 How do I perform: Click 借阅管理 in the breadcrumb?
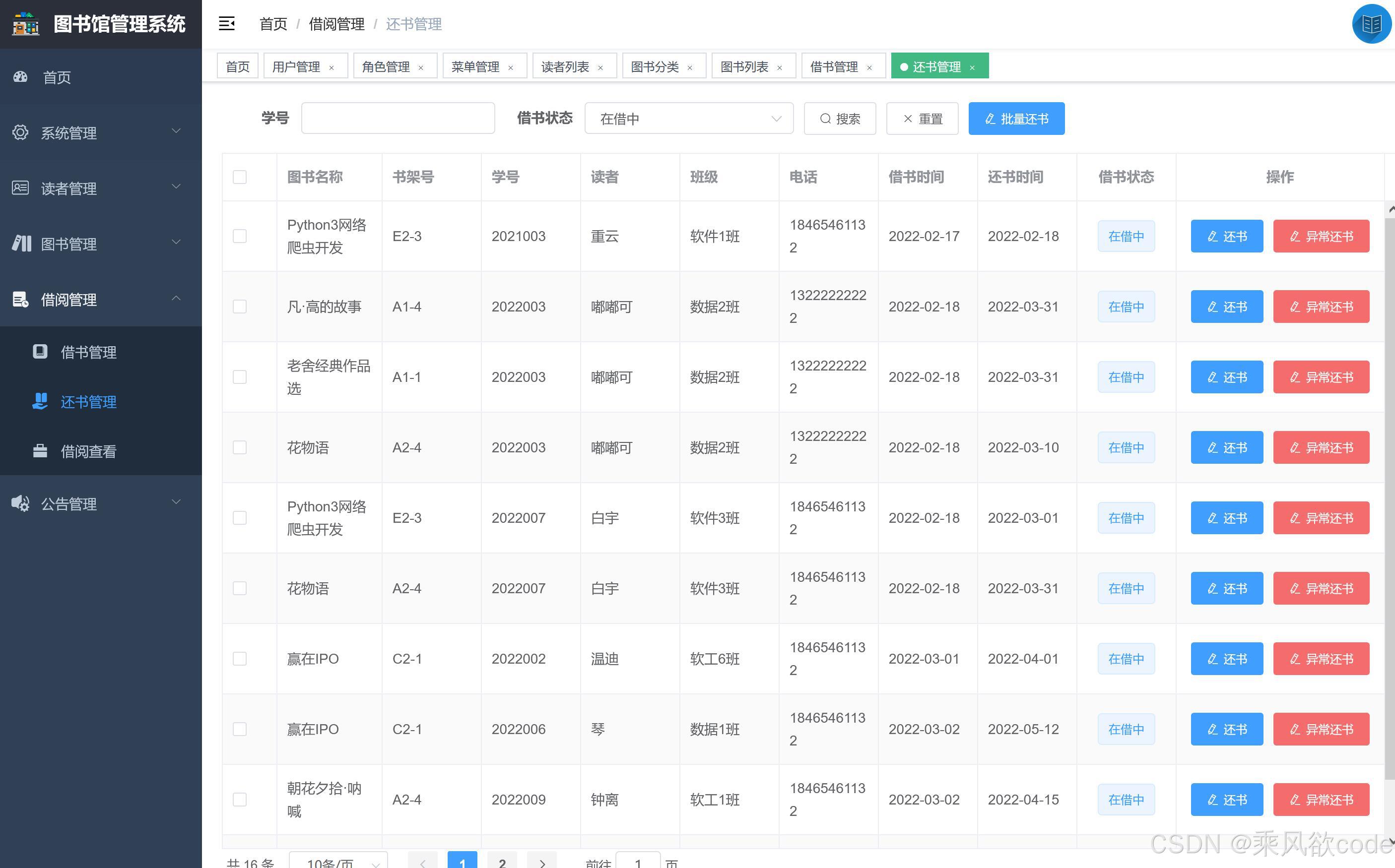coord(336,24)
